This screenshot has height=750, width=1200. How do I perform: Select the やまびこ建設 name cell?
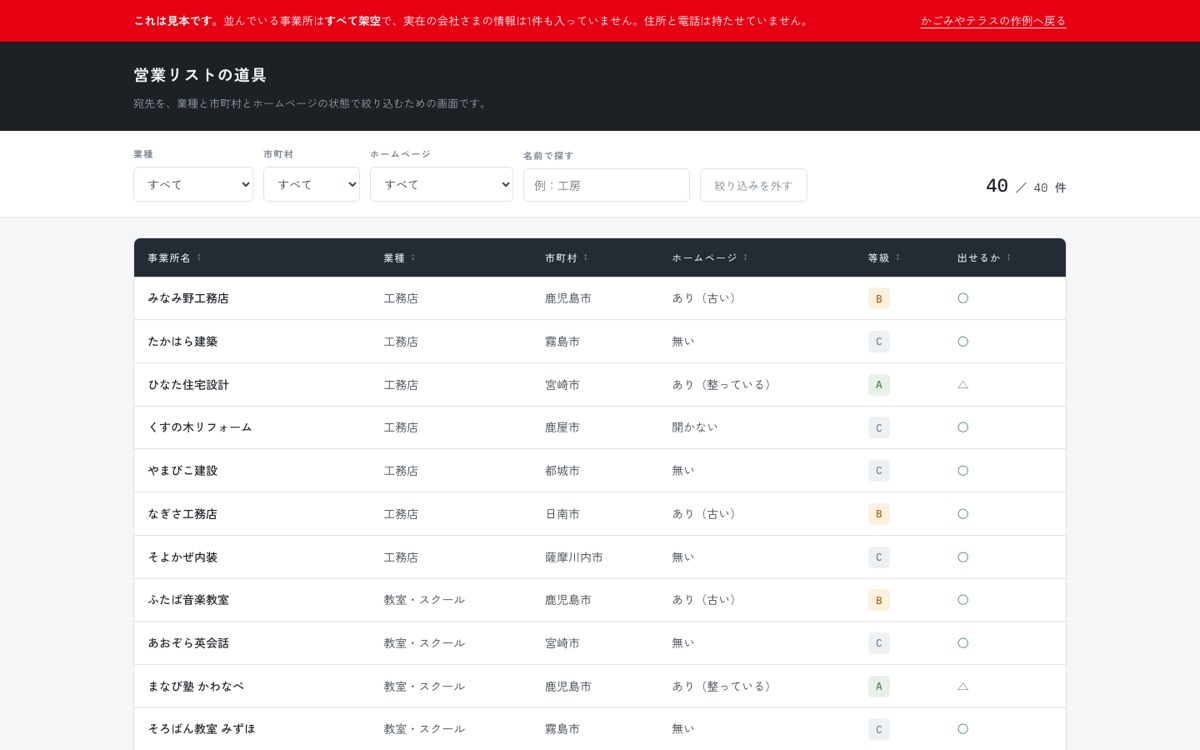(x=183, y=470)
